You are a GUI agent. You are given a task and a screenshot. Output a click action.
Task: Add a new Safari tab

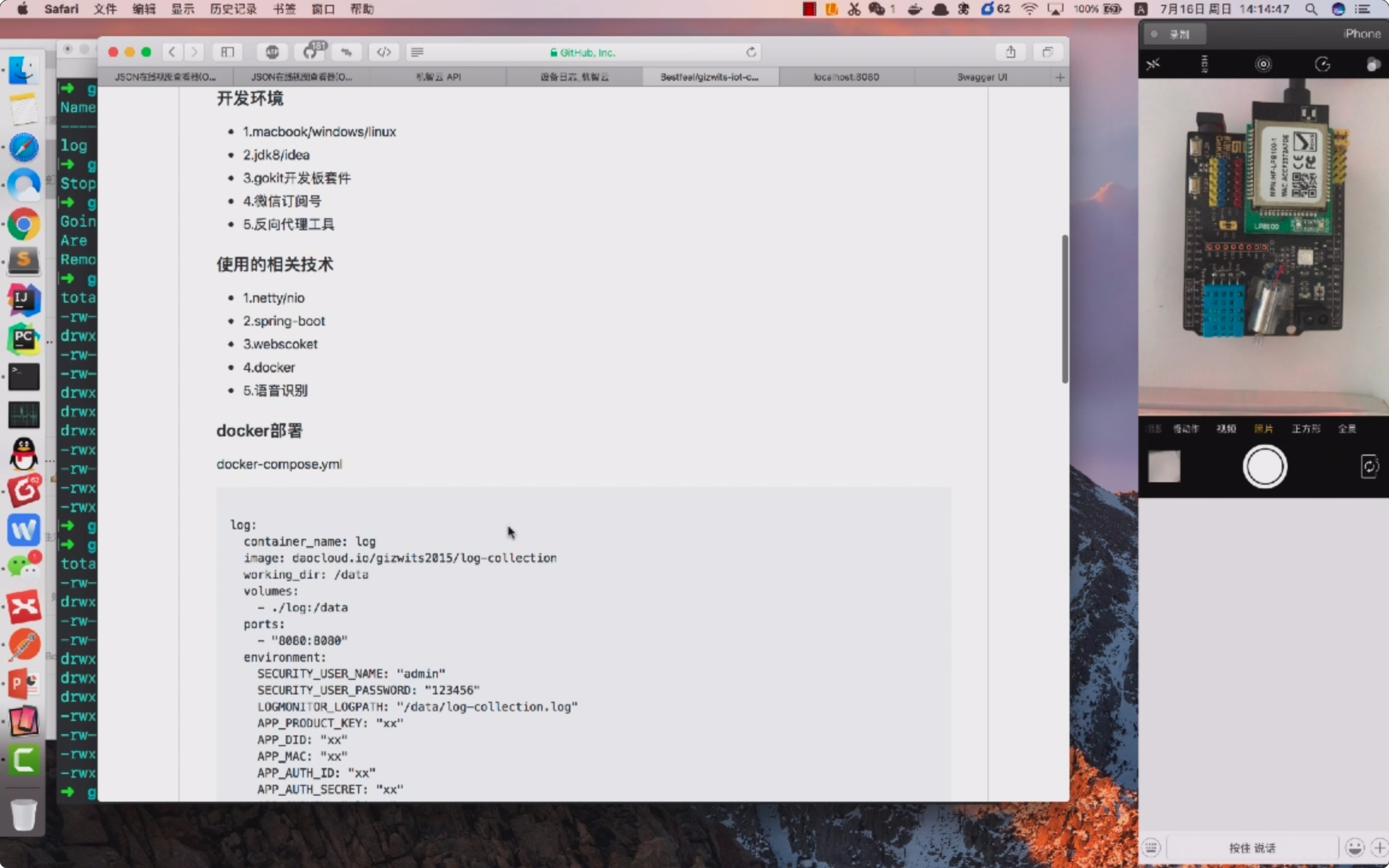(x=1060, y=77)
